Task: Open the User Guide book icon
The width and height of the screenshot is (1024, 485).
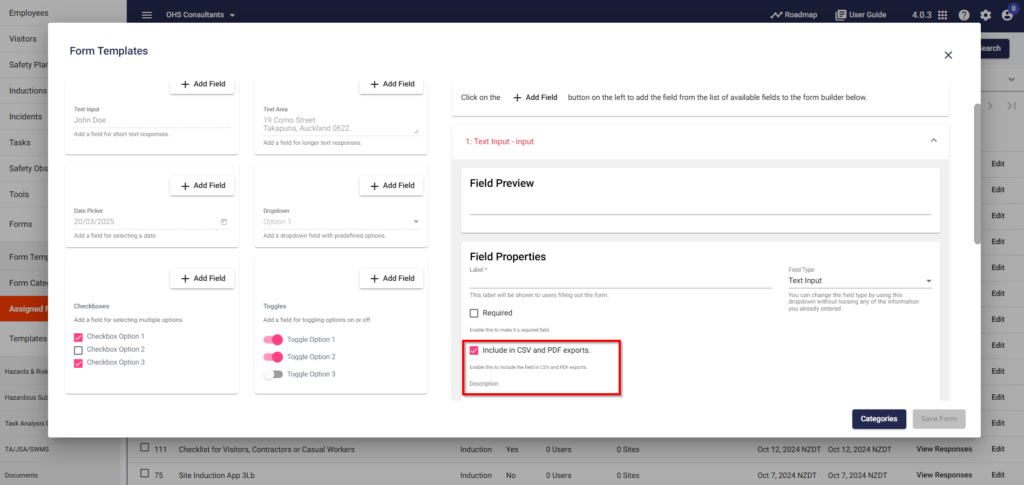Action: pyautogui.click(x=840, y=15)
